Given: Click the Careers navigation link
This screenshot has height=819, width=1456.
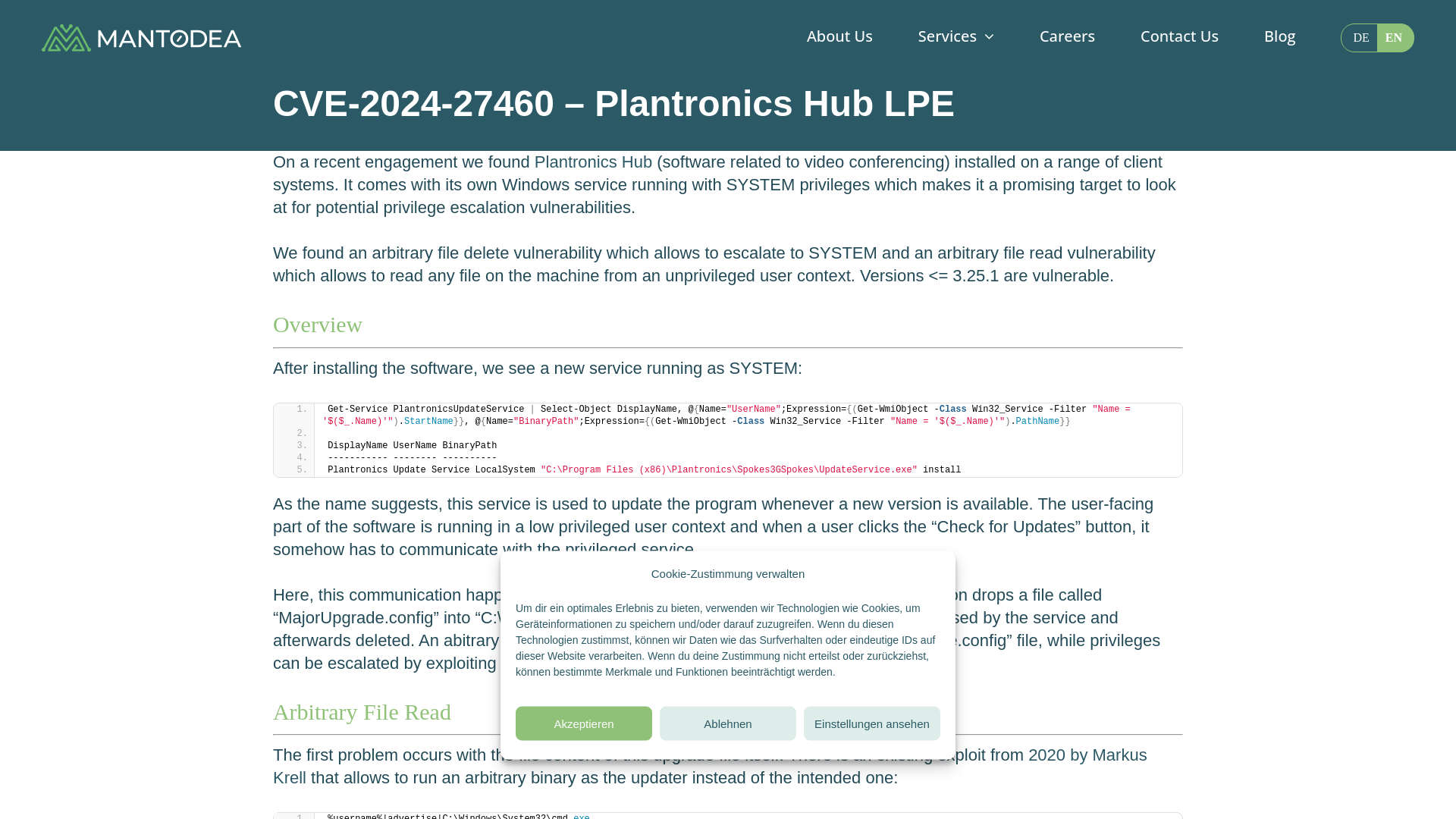Looking at the screenshot, I should coord(1067,36).
